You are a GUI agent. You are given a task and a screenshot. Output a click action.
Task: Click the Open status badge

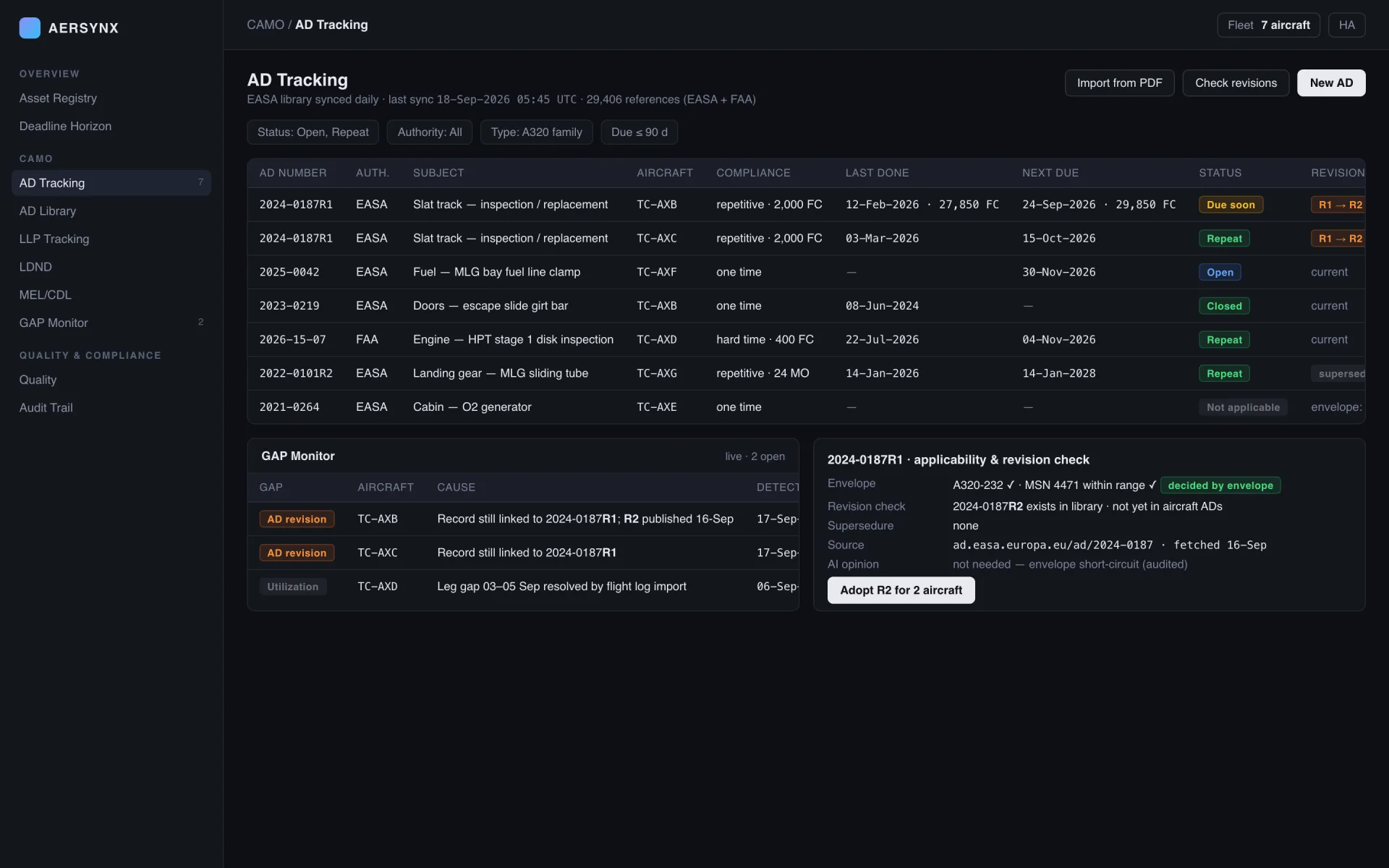pos(1220,272)
